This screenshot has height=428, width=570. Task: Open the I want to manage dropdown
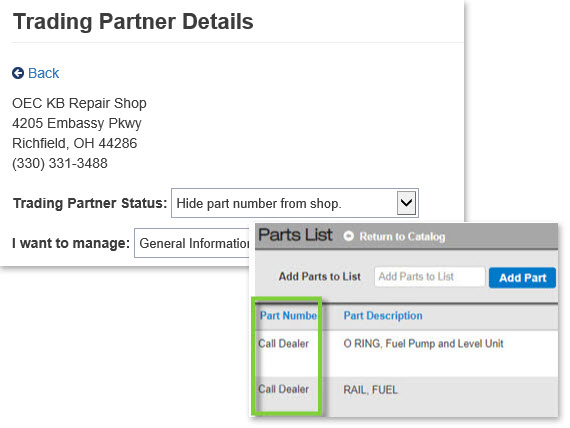point(193,243)
